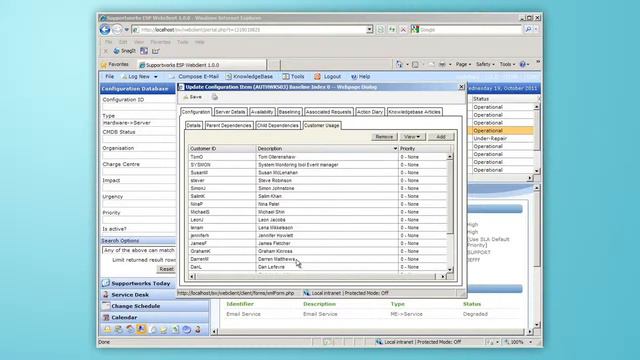Image resolution: width=640 pixels, height=360 pixels.
Task: Open the IE Safety menu dropdown
Action: tap(485, 64)
